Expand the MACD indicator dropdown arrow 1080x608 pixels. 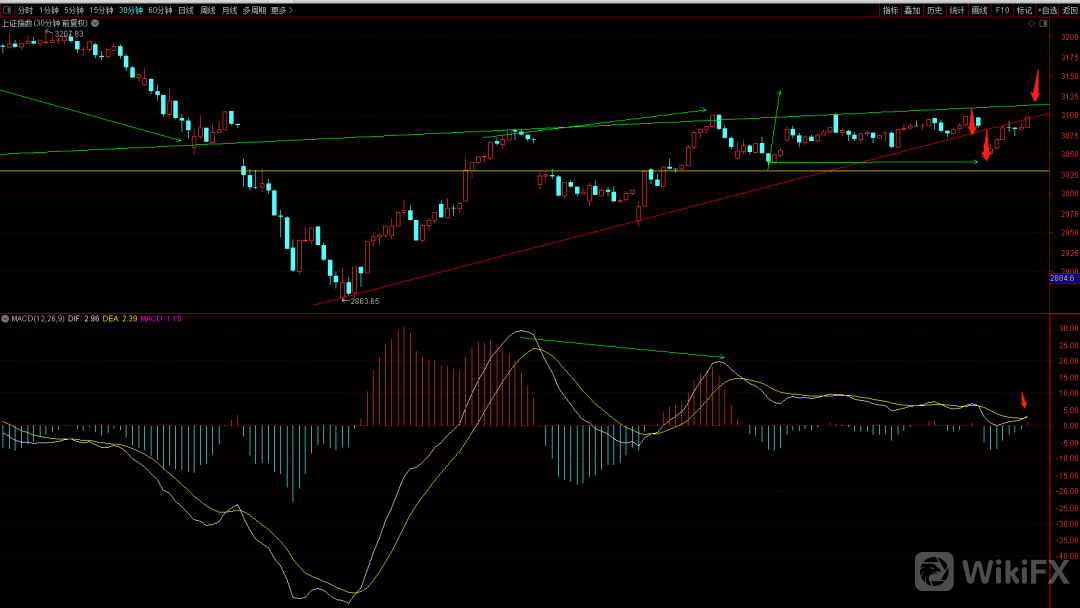[5, 319]
